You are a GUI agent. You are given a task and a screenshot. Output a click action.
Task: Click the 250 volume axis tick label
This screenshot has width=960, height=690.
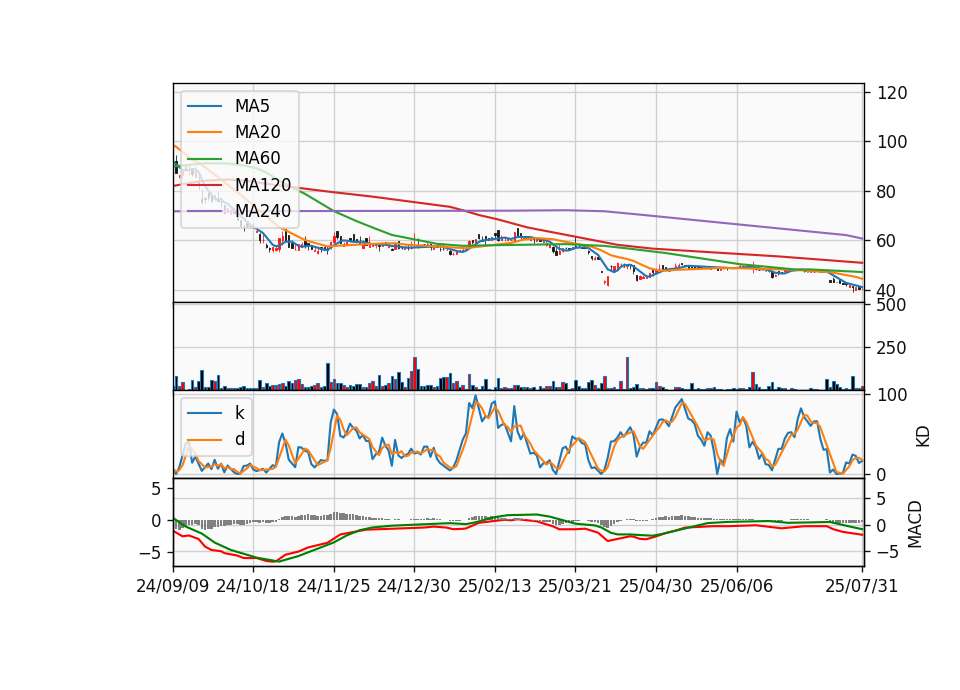click(891, 348)
